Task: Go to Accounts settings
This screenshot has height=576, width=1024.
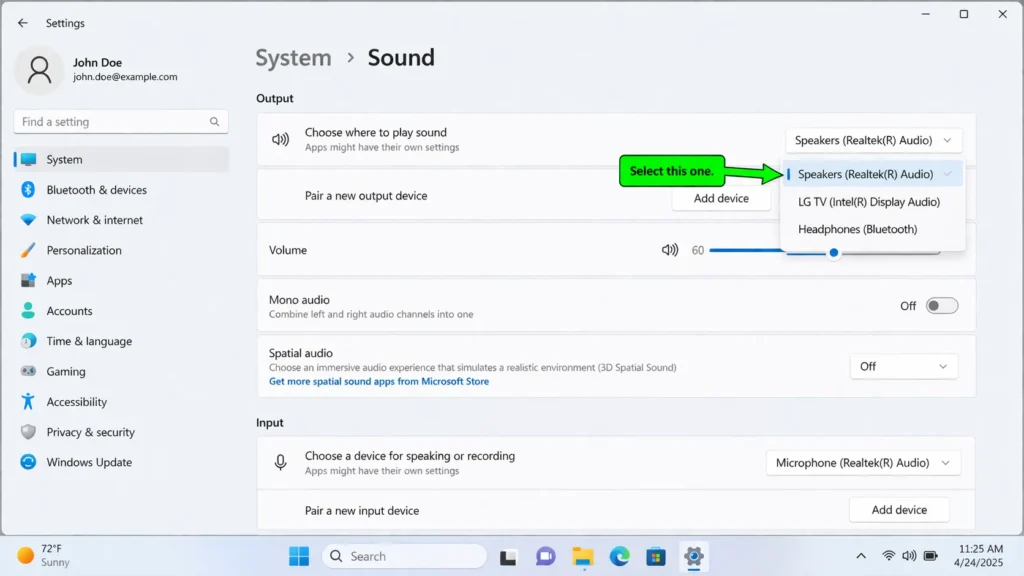Action: (70, 311)
